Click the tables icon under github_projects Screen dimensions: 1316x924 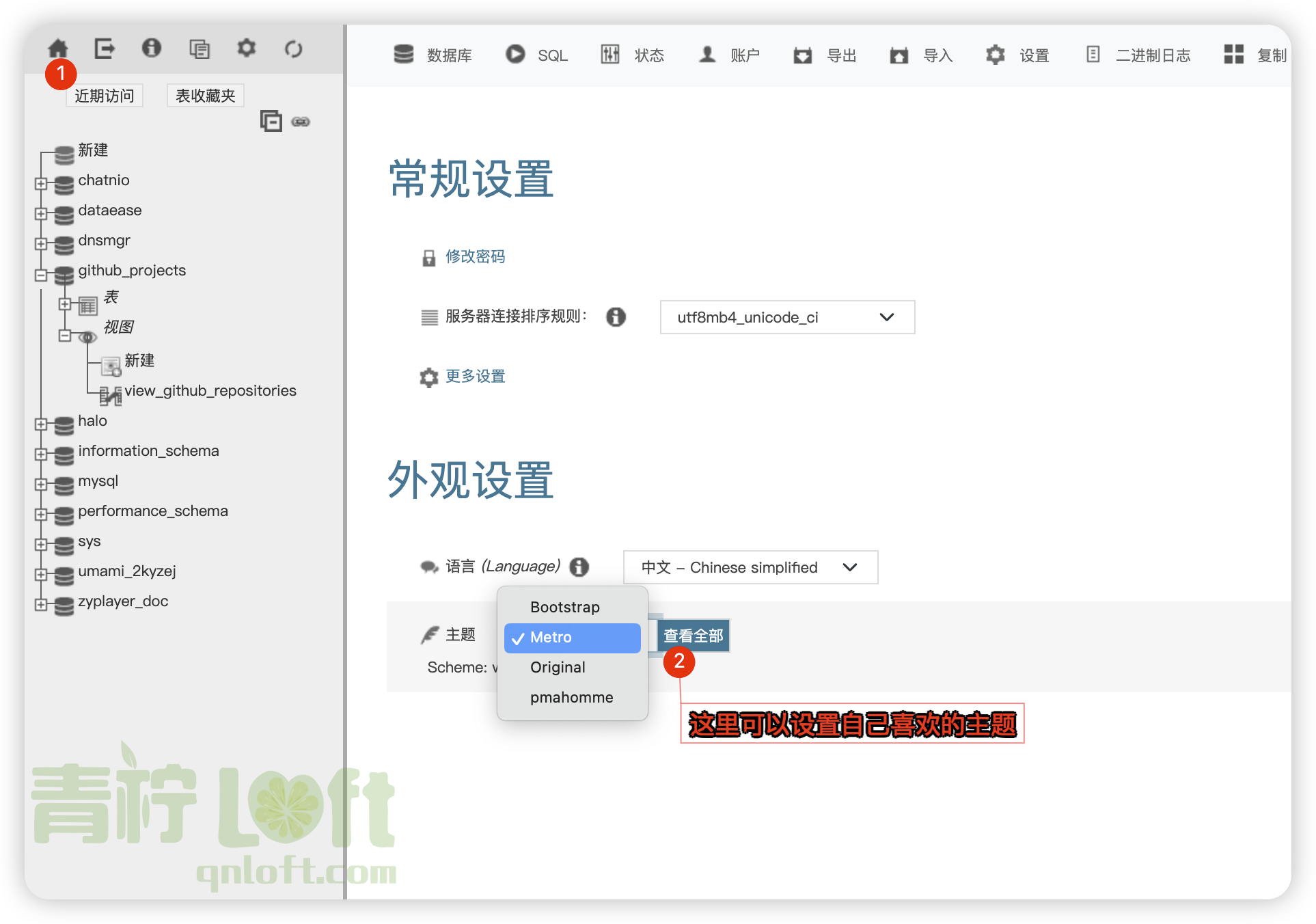pyautogui.click(x=87, y=305)
